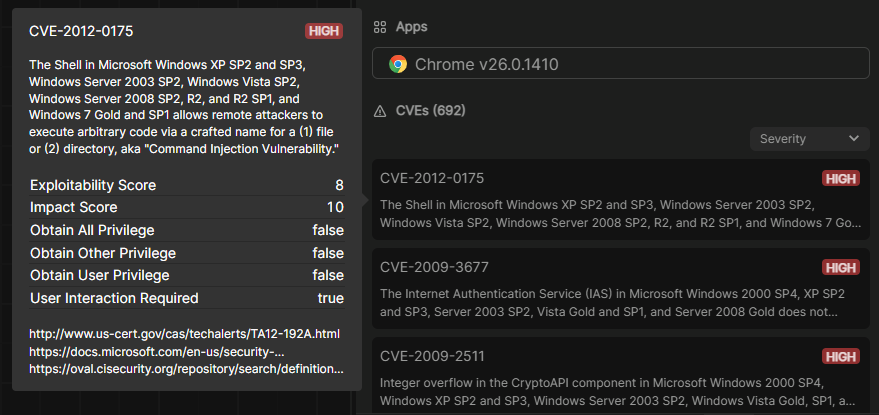Click the Obtain User Privilege row
The height and width of the screenshot is (415, 879).
click(187, 275)
